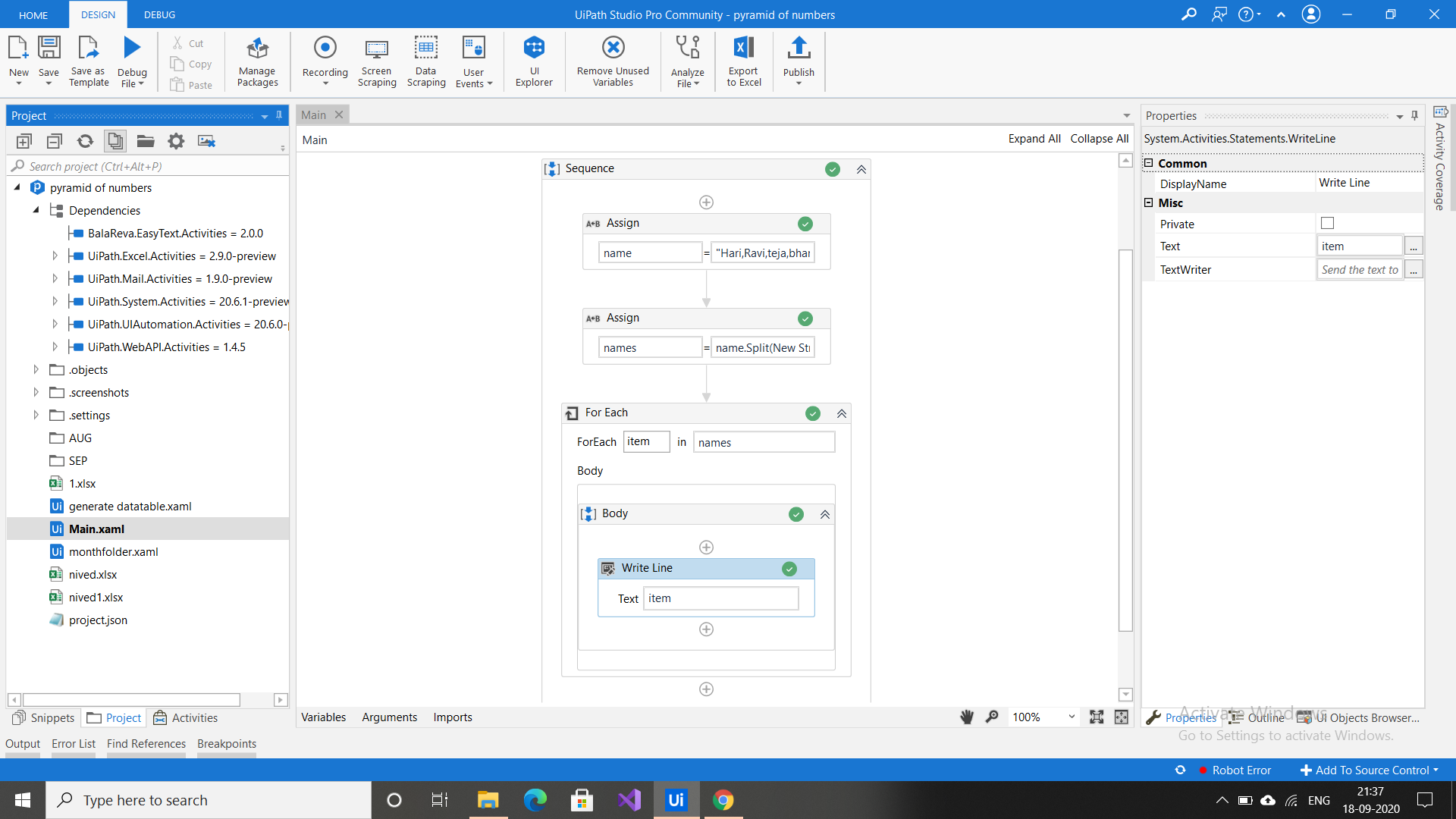This screenshot has height=819, width=1456.
Task: Collapse the For Each activity
Action: click(842, 413)
